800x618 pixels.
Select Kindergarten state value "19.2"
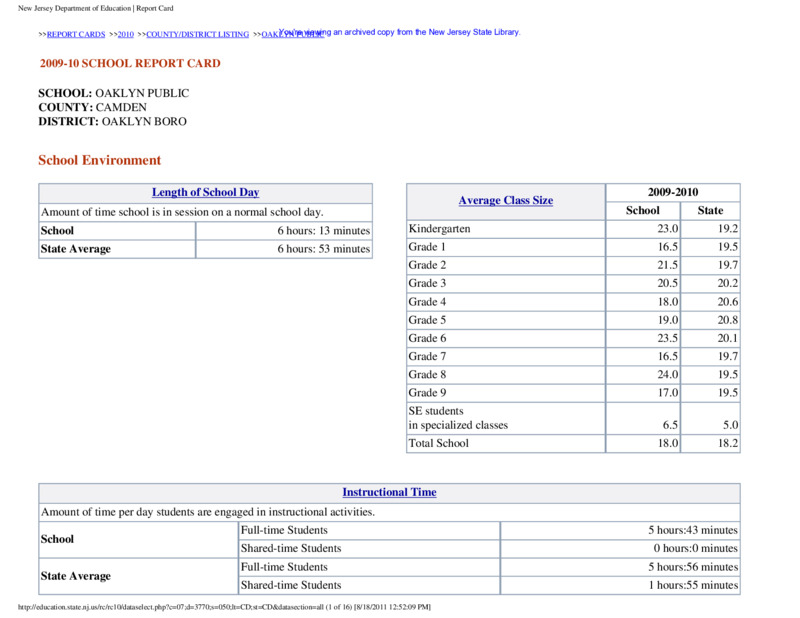(x=728, y=229)
